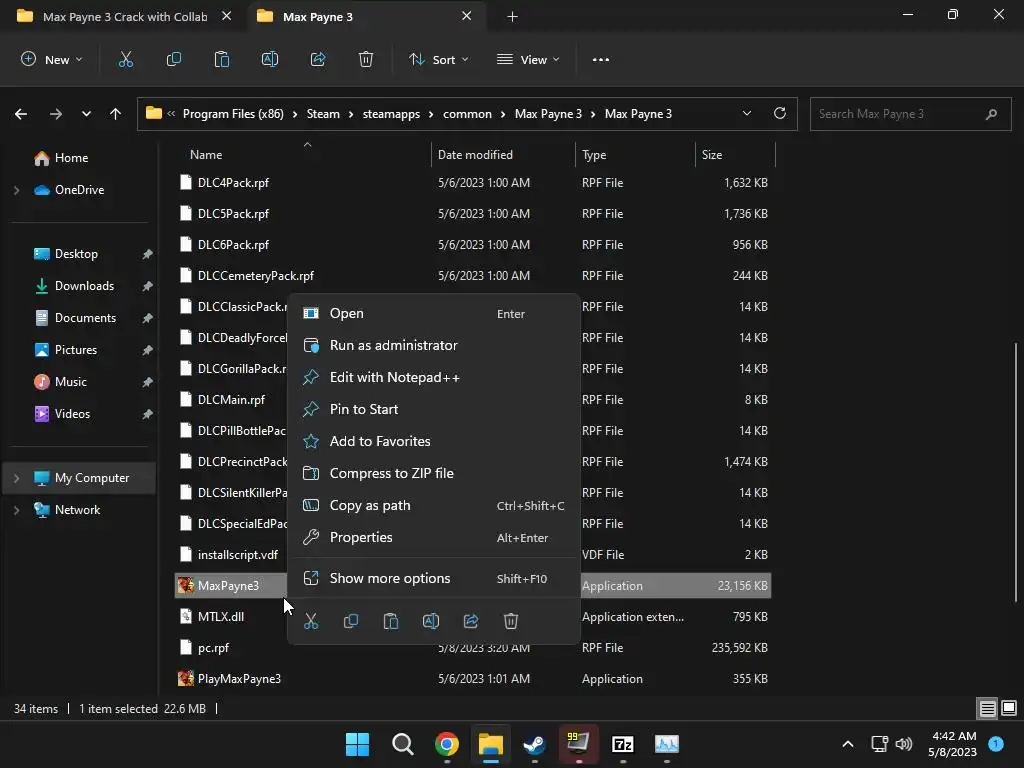Expand the Network tree node
The image size is (1024, 768).
(16, 510)
